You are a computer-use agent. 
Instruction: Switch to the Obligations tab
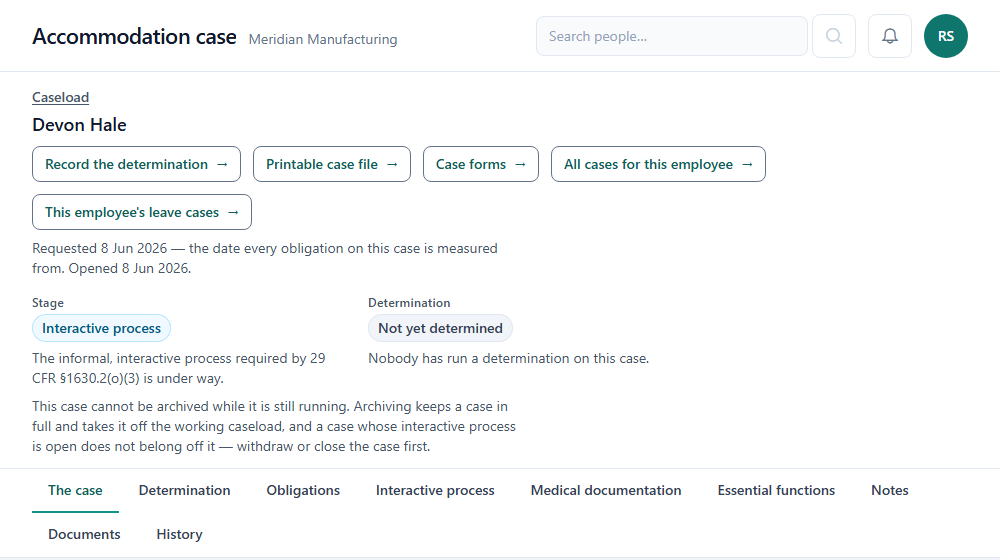click(303, 490)
